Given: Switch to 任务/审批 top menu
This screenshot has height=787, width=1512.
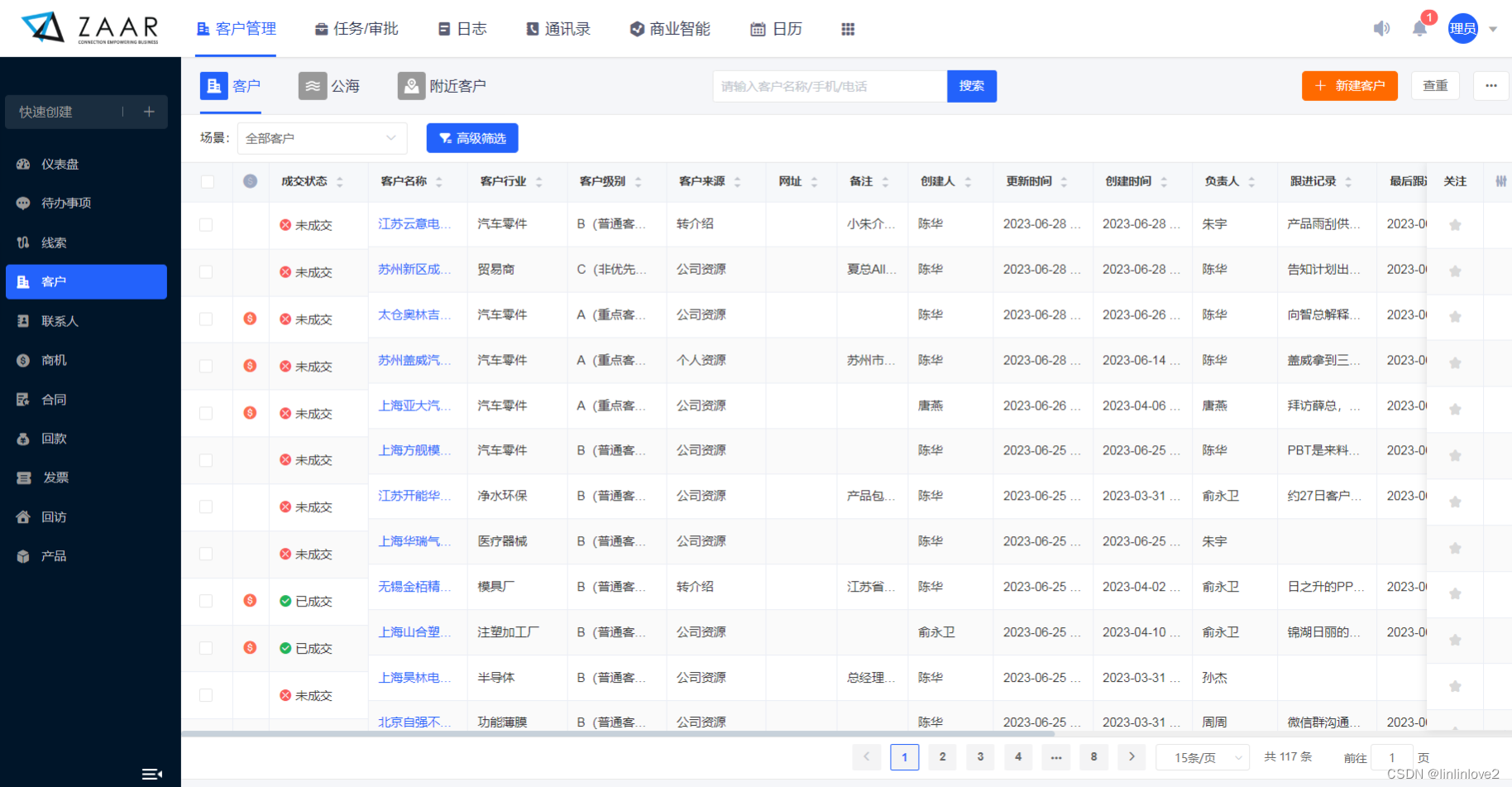Looking at the screenshot, I should click(356, 29).
